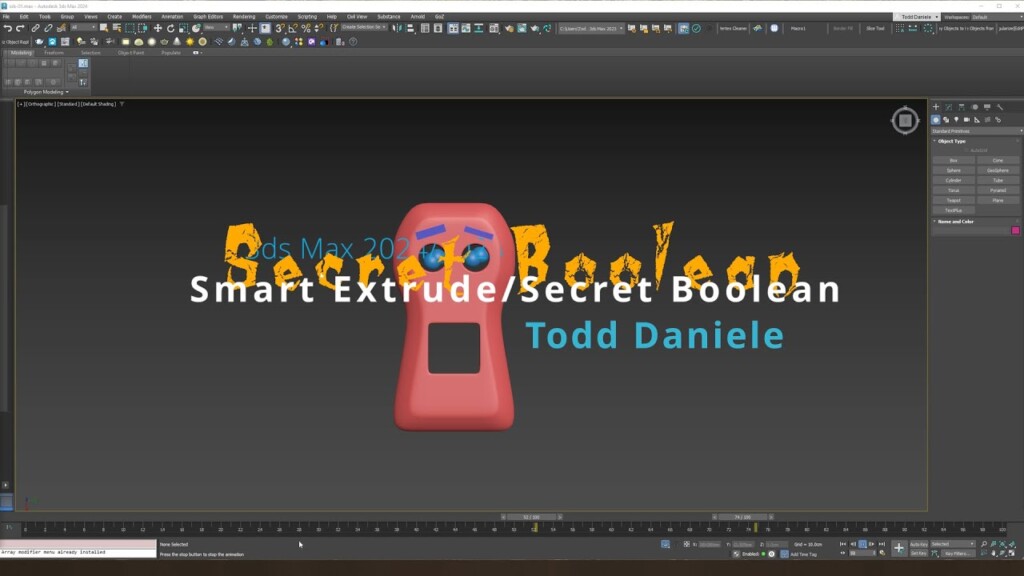
Task: Enable Auto Key animation mode
Action: pyautogui.click(x=919, y=544)
